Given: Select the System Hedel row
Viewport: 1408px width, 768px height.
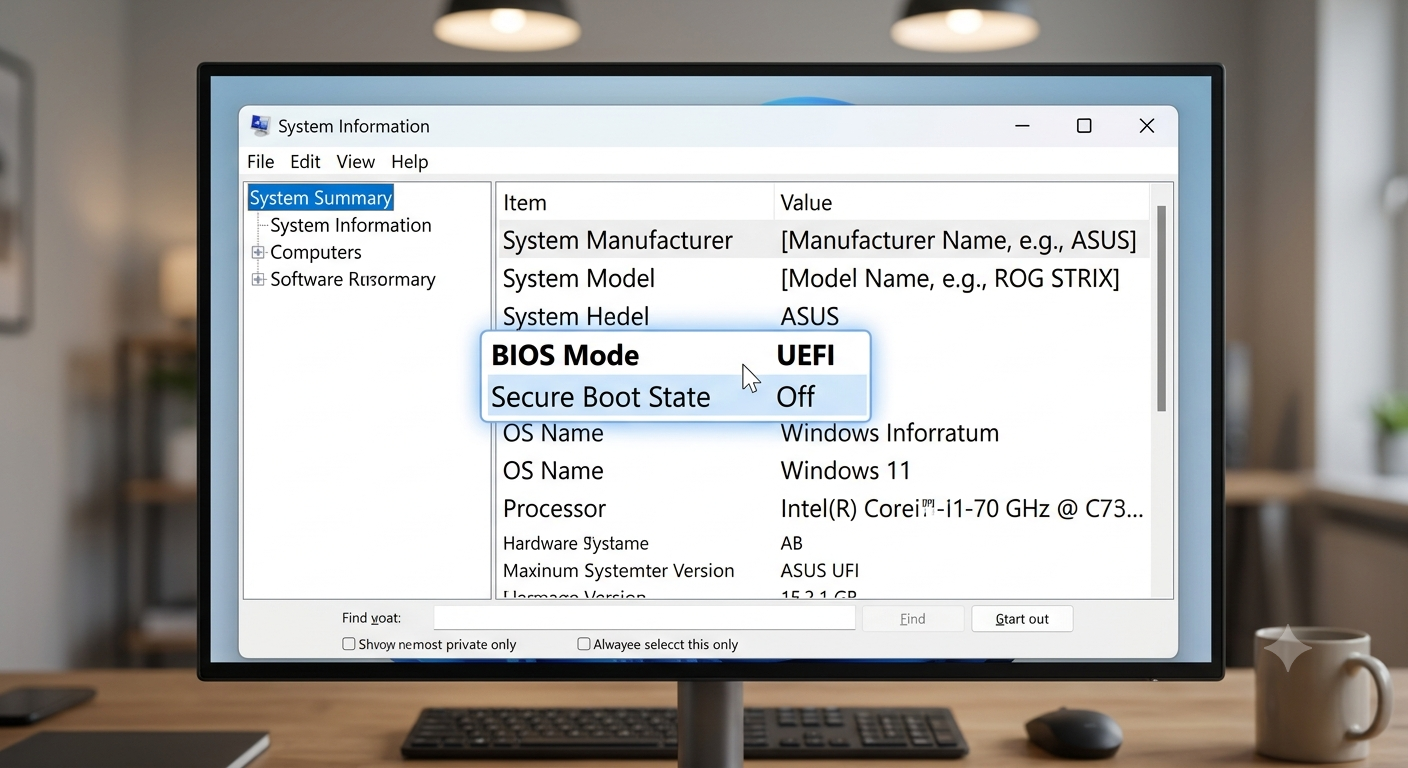Looking at the screenshot, I should [823, 316].
